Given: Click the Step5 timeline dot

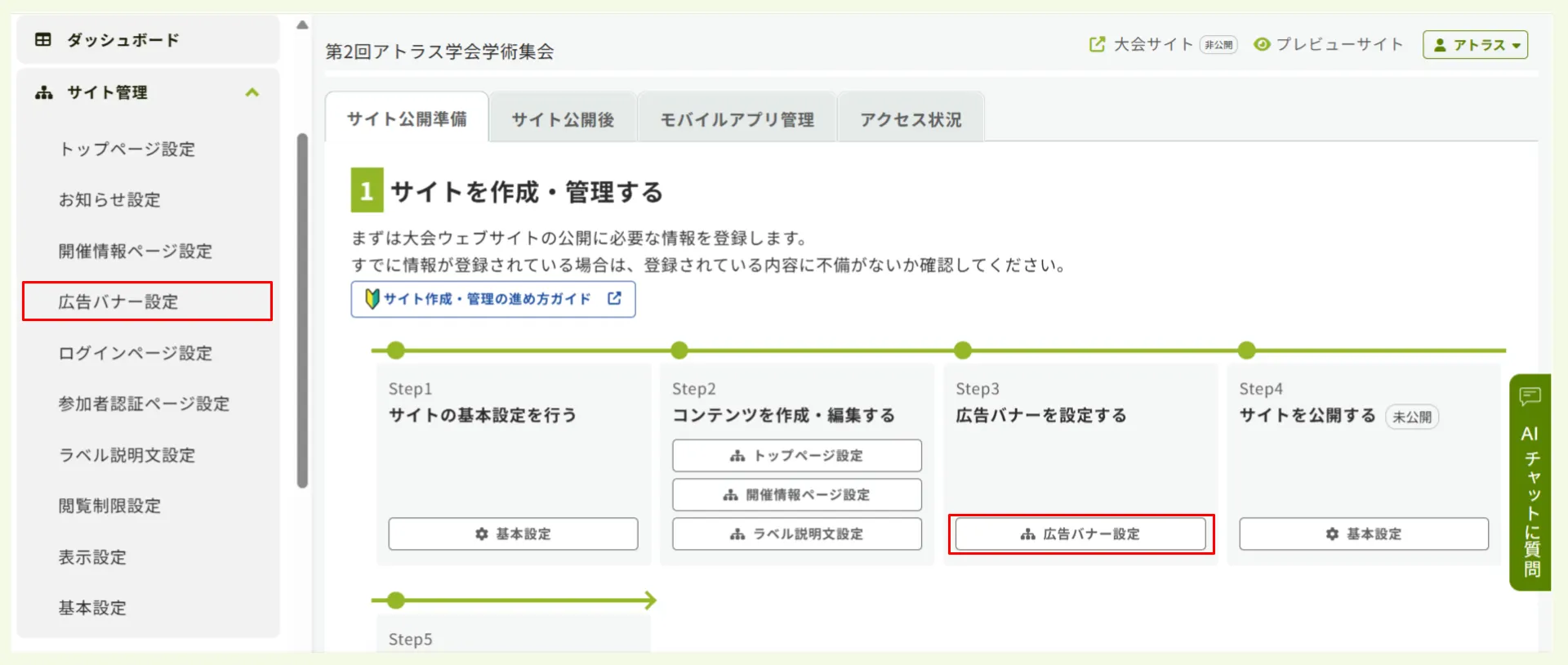Looking at the screenshot, I should coord(396,600).
